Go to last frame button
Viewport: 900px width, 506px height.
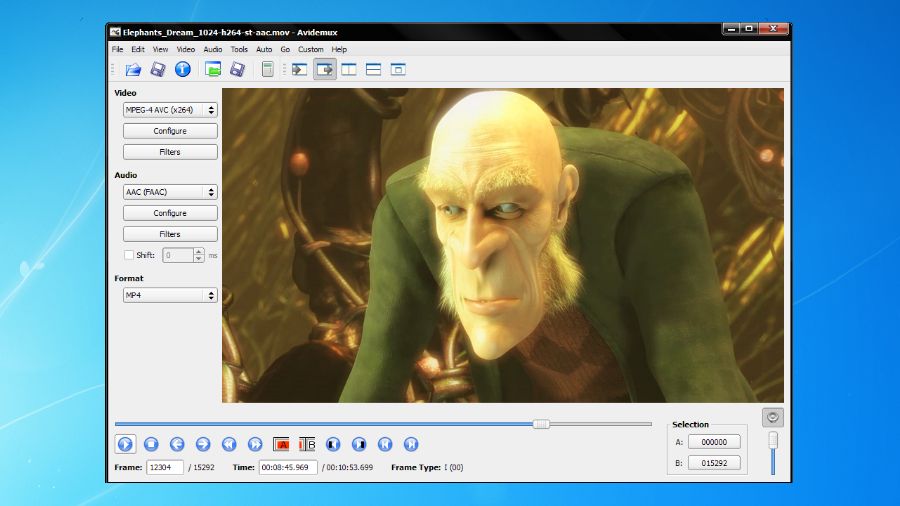click(x=411, y=444)
